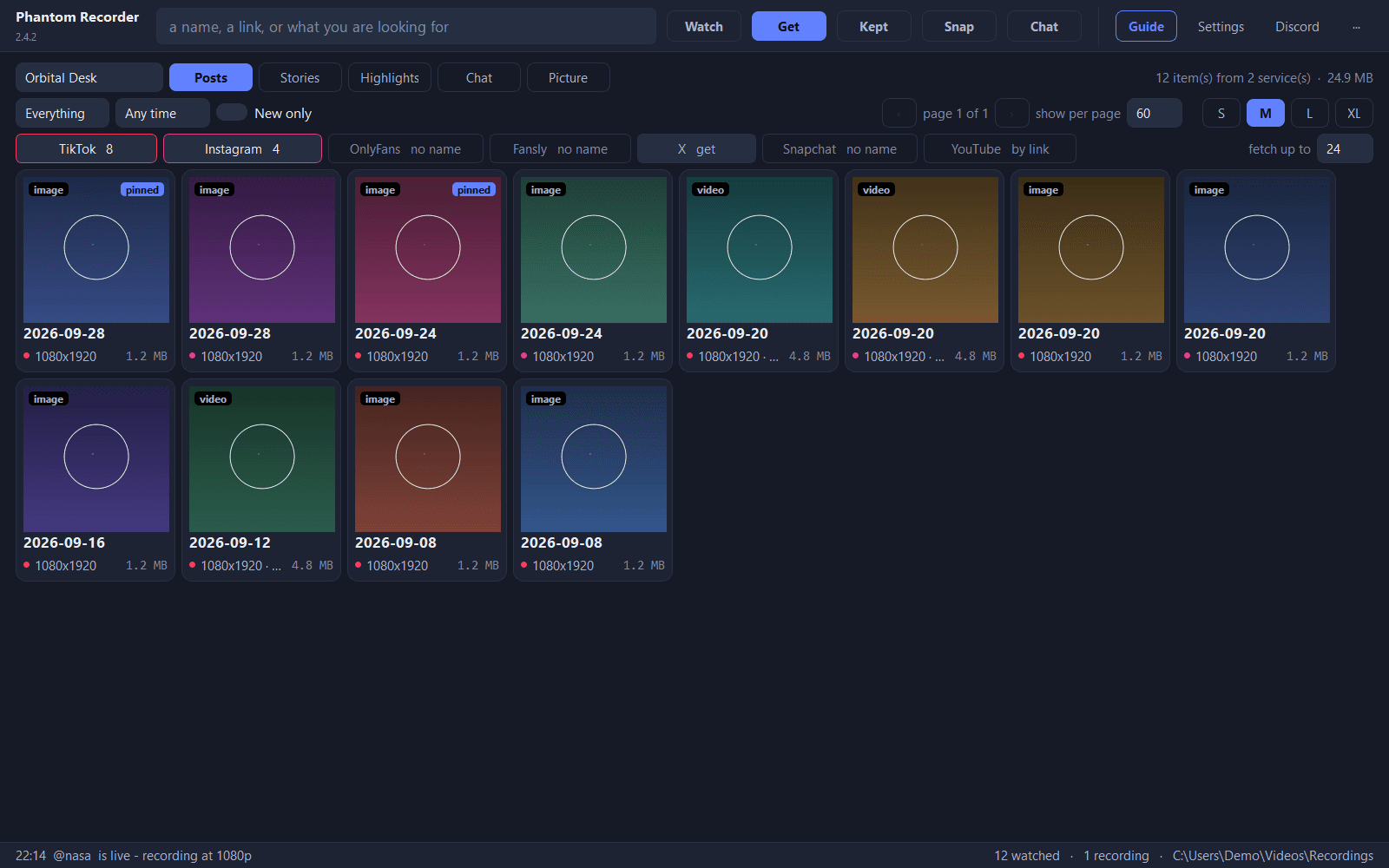Open the Orbital Desk dropdown
This screenshot has height=868, width=1389.
tap(89, 77)
